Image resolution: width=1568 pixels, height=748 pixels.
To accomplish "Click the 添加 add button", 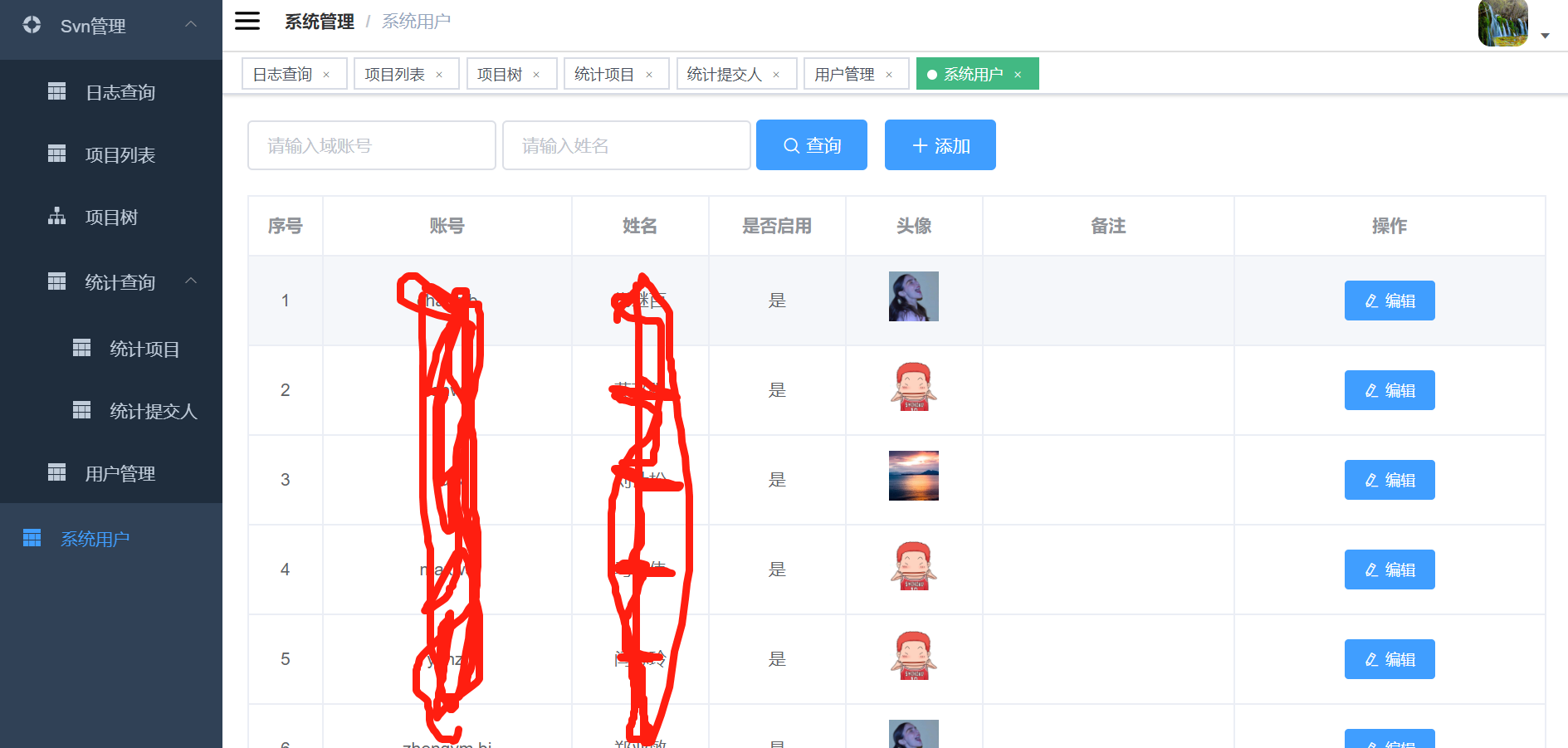I will click(x=940, y=145).
